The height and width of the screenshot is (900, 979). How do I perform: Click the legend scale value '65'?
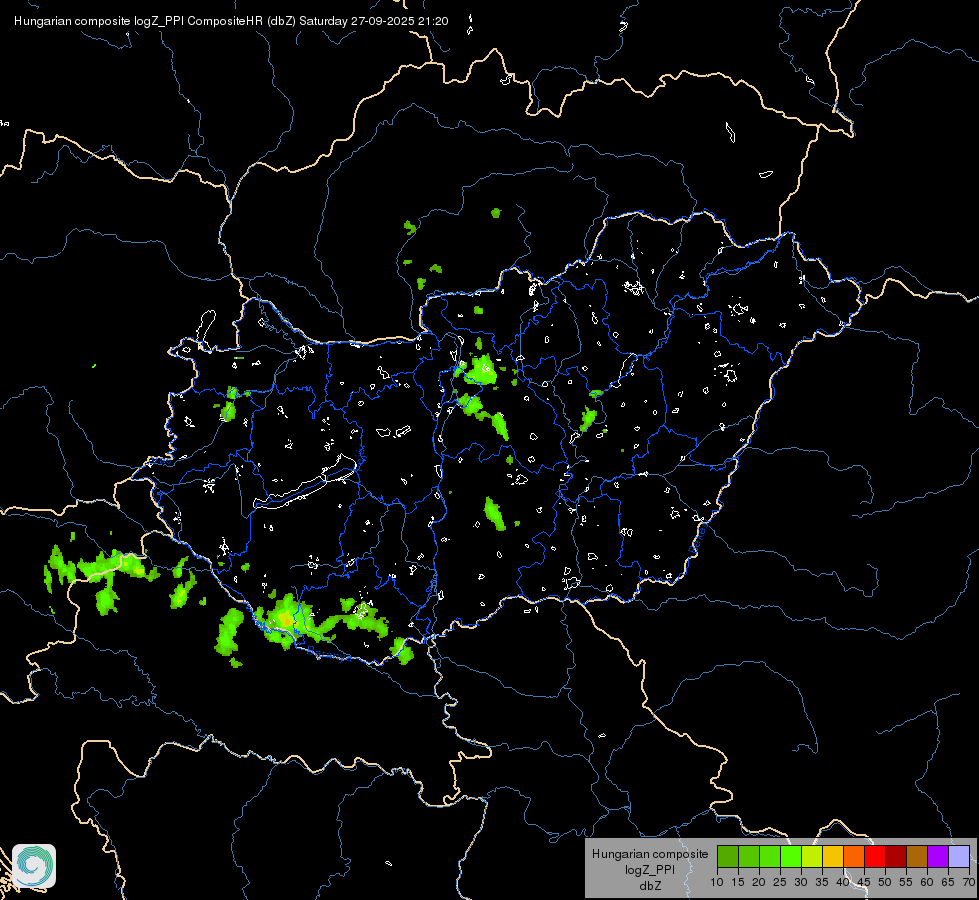click(x=948, y=883)
